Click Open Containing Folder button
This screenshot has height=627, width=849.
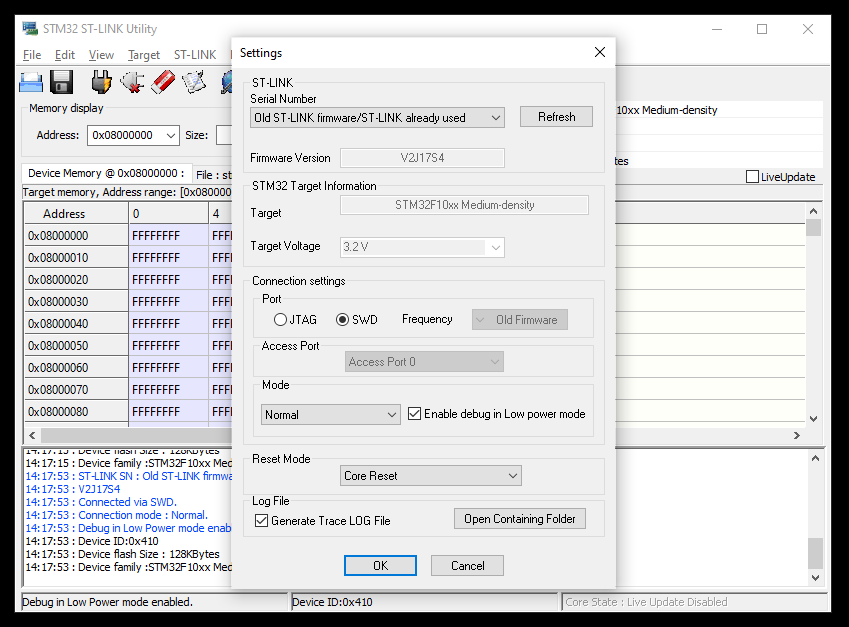click(x=520, y=519)
